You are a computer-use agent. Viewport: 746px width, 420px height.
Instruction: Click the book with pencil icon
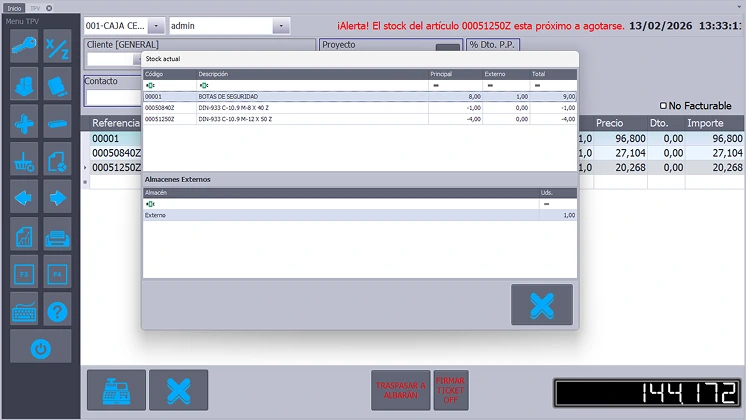(x=57, y=86)
